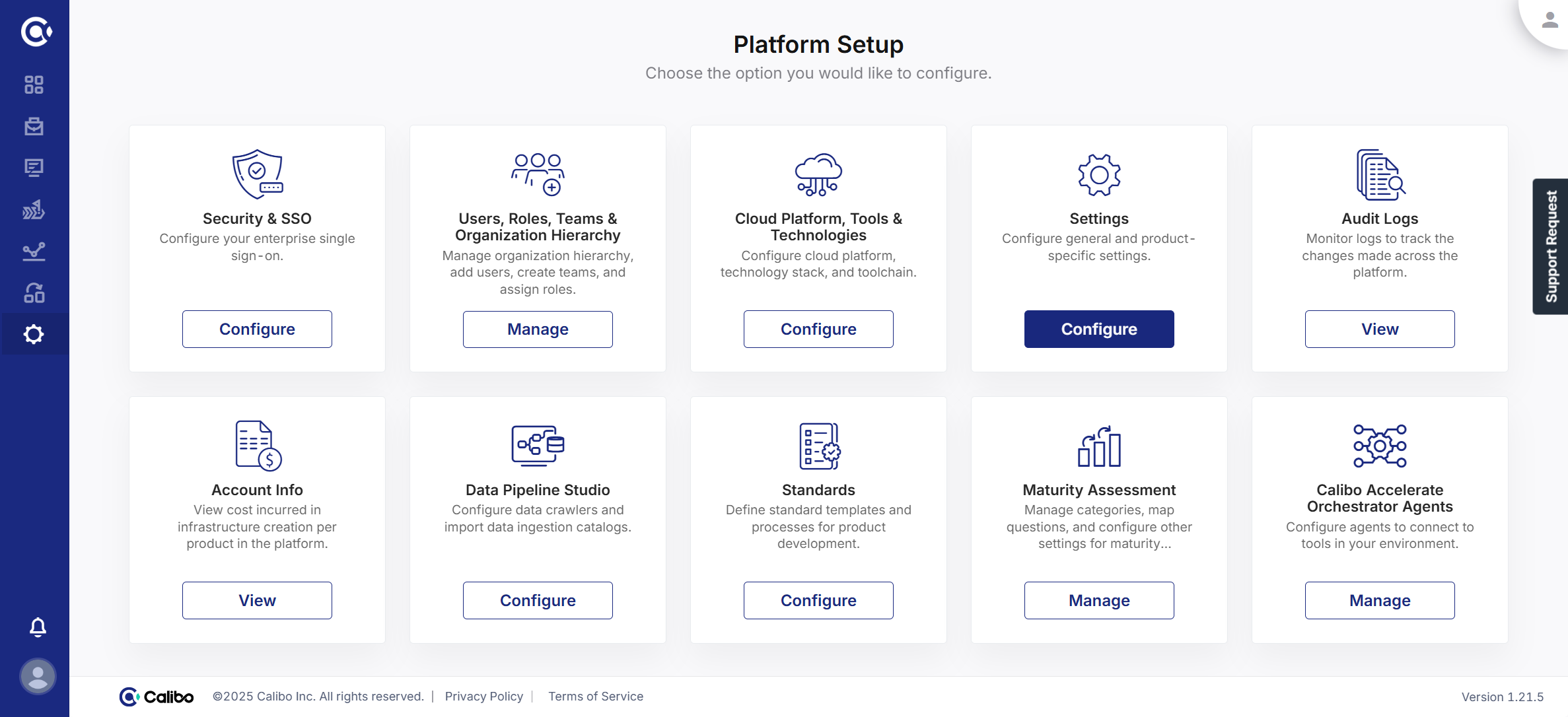The height and width of the screenshot is (717, 1568).
Task: Open the dashboard grid icon in sidebar
Action: [x=34, y=85]
